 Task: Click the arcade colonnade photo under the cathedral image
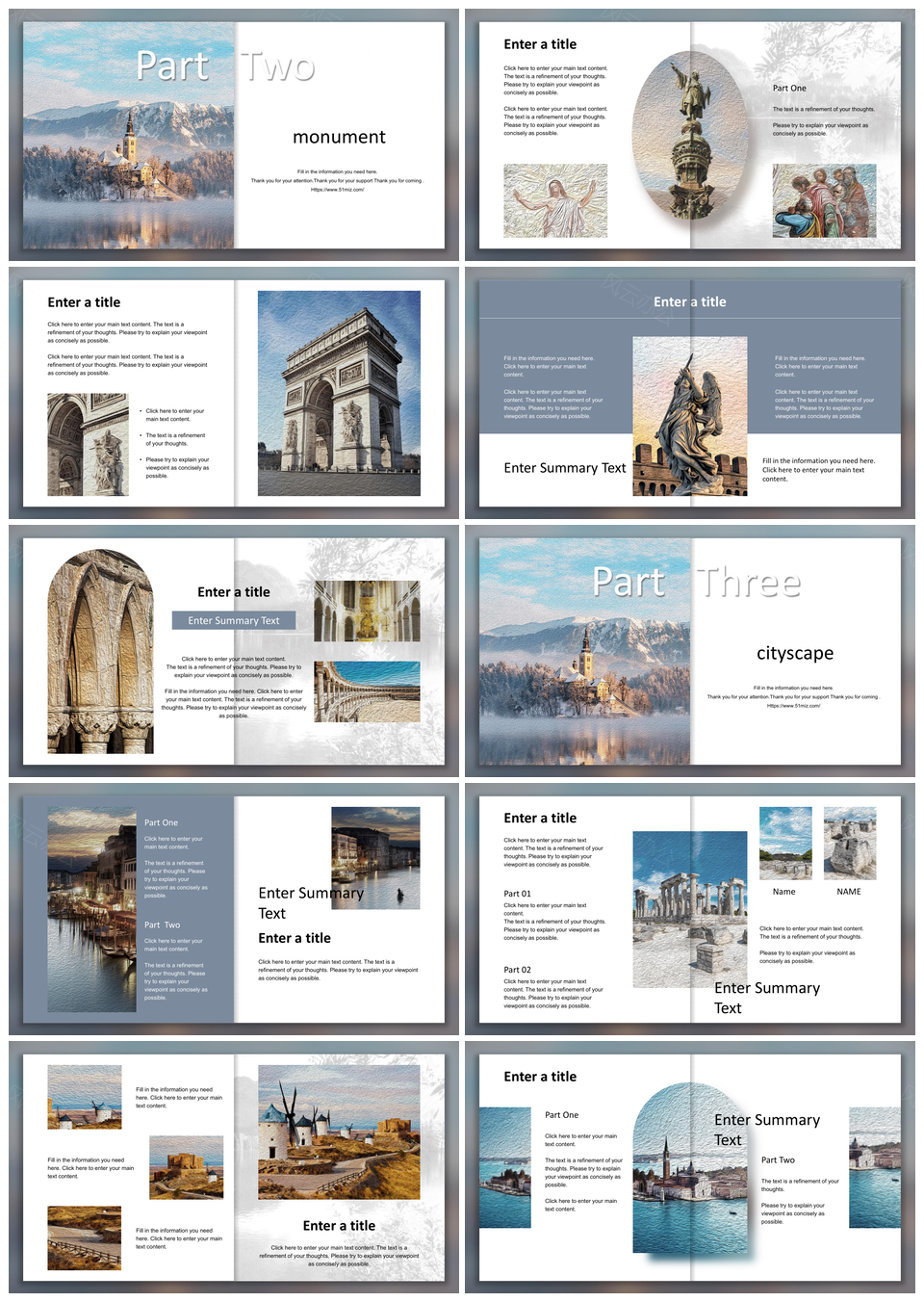(x=367, y=691)
